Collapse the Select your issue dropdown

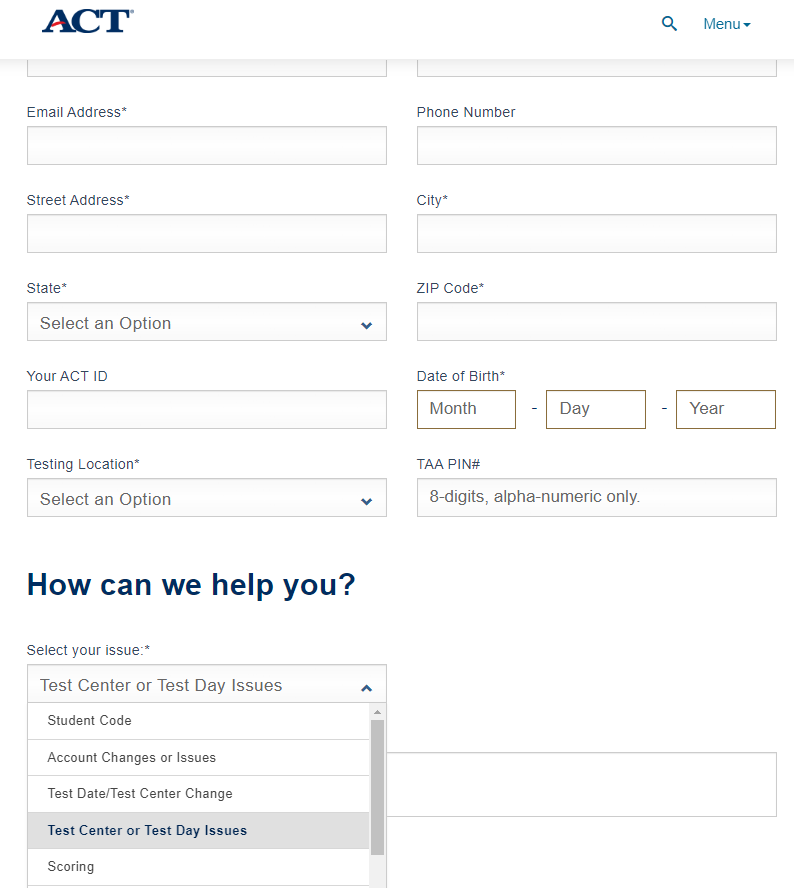coord(207,684)
